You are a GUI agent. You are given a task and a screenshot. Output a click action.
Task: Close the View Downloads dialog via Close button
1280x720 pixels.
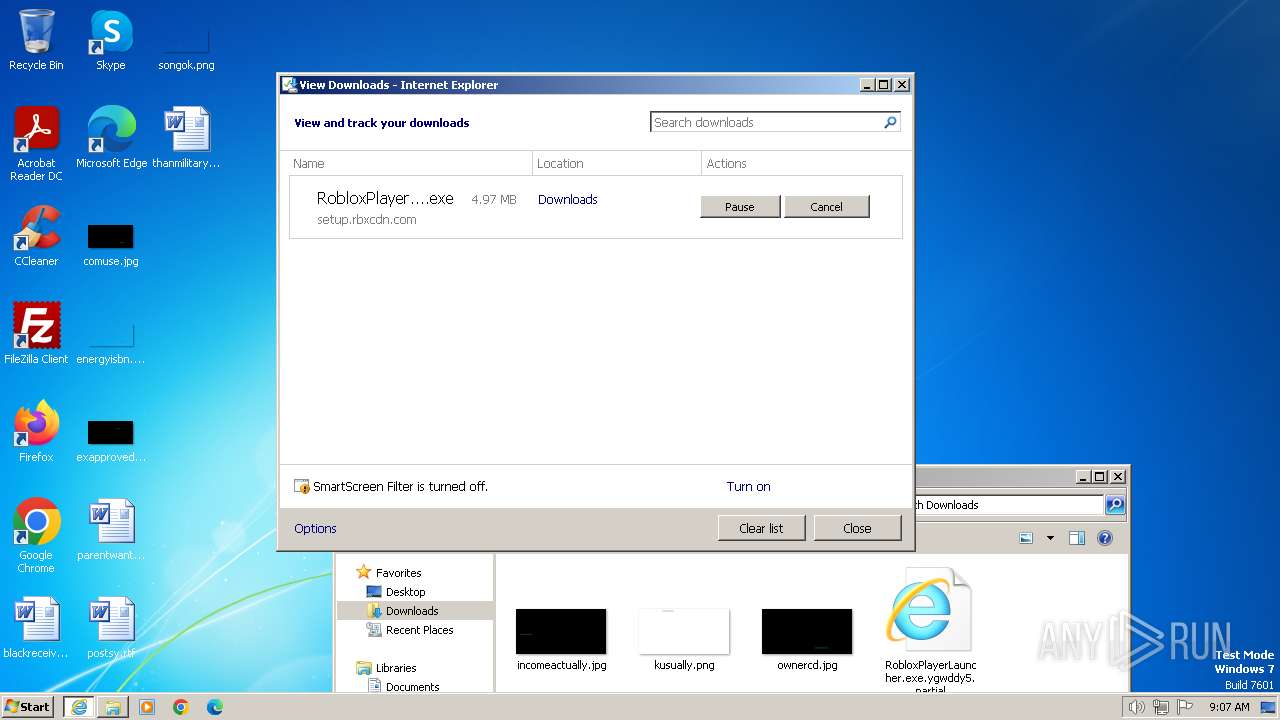tap(857, 528)
